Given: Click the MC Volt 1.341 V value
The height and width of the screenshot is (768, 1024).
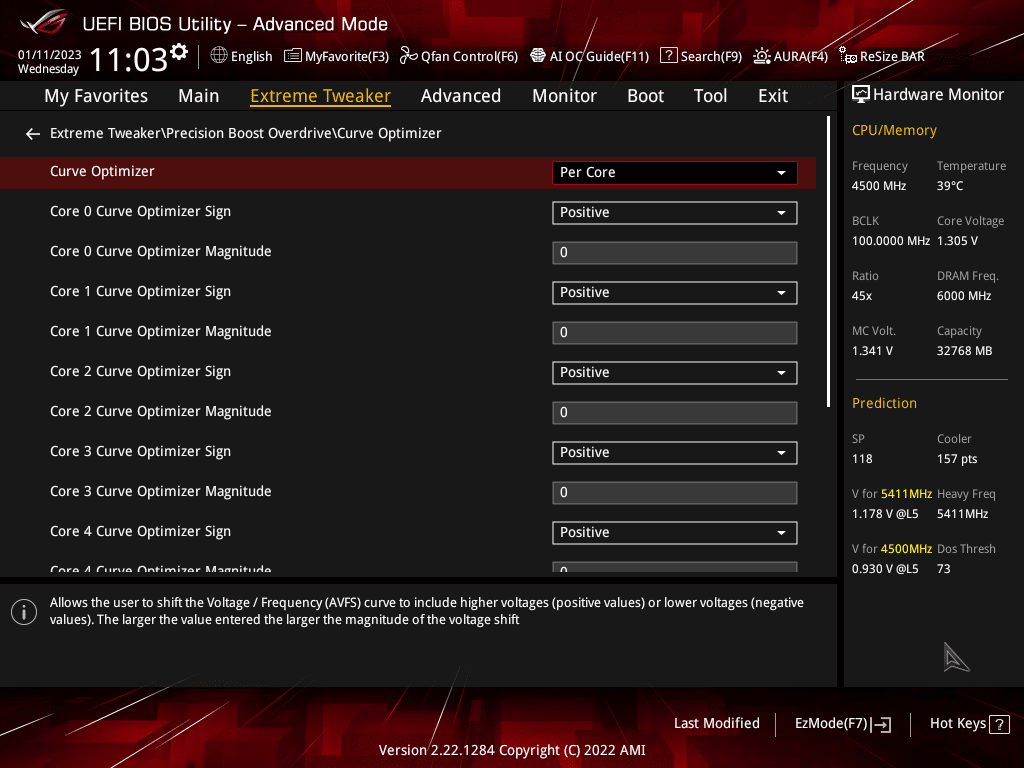Looking at the screenshot, I should [872, 351].
